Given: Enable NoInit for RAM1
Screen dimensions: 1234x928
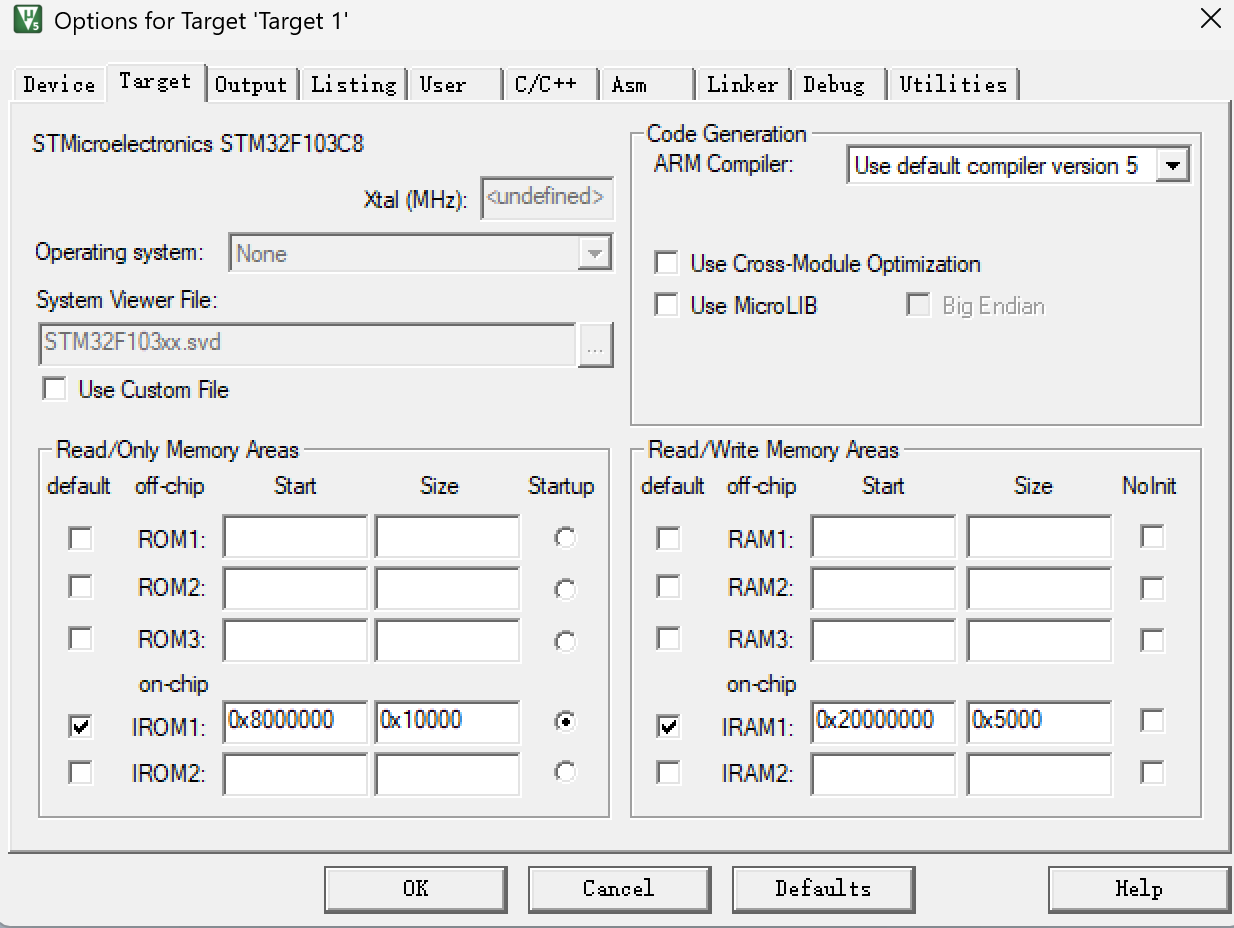Looking at the screenshot, I should click(1152, 537).
